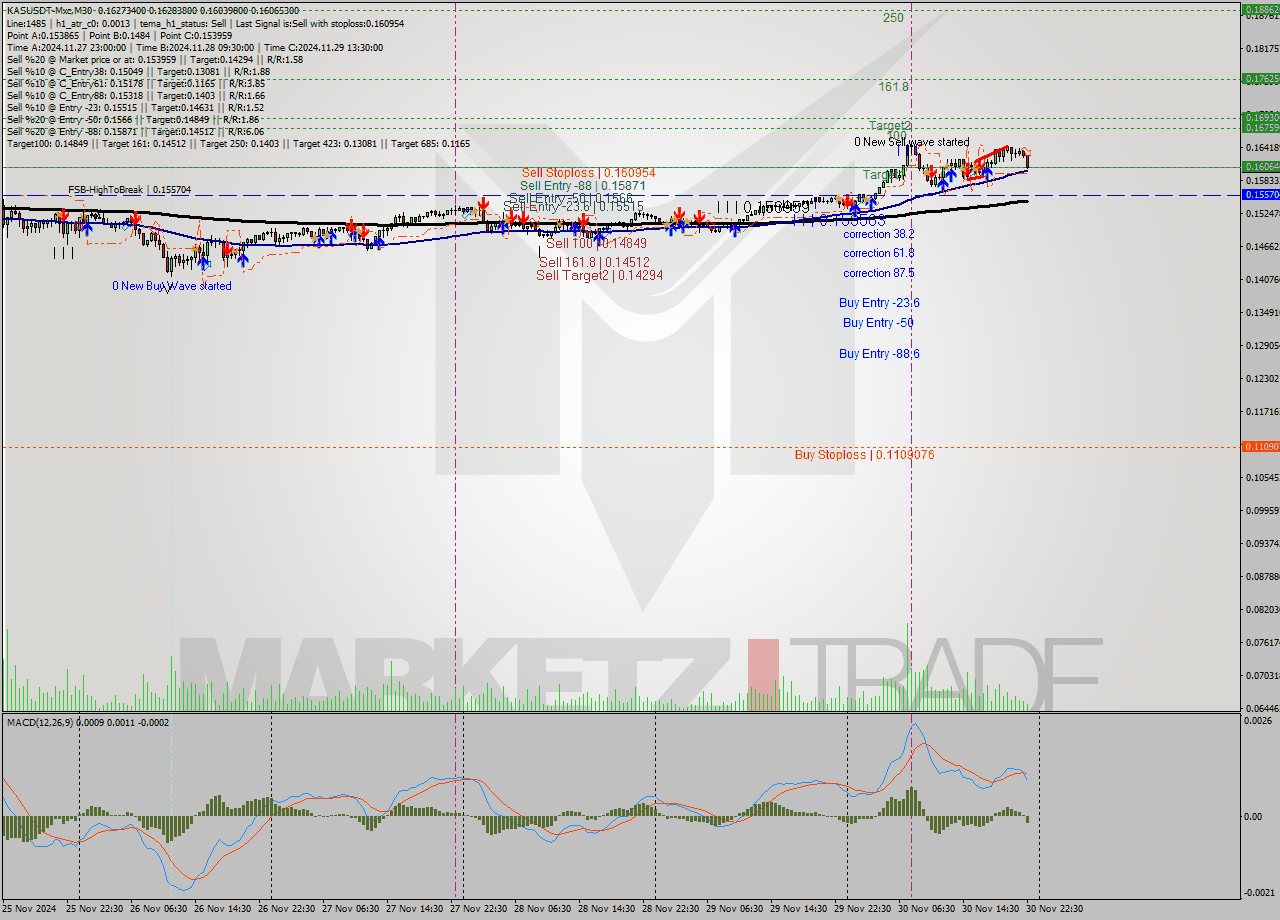Screen dimensions: 1280x920
Task: Click the 'Sell Entry -88 | 0.15871' label
Action: [583, 186]
